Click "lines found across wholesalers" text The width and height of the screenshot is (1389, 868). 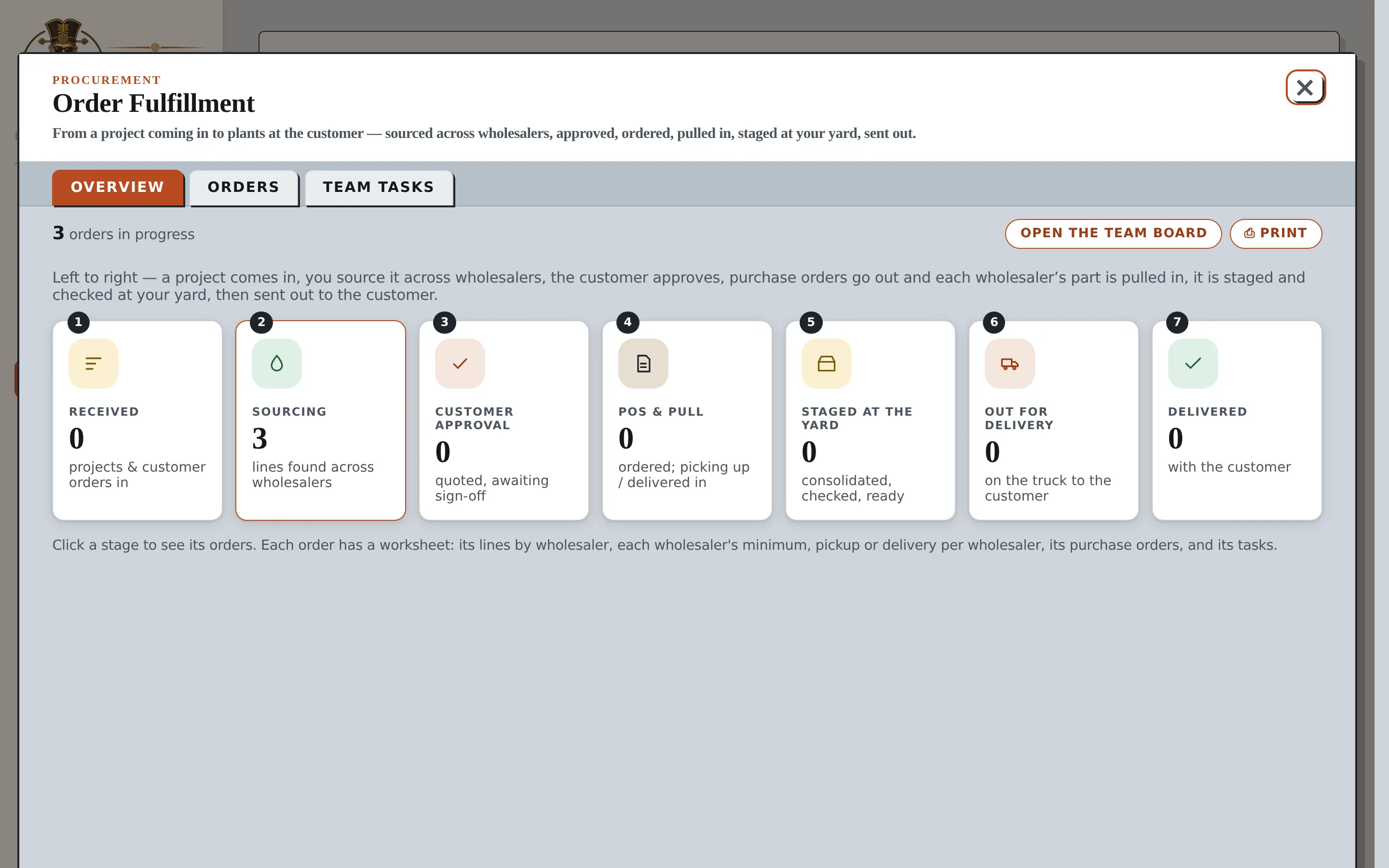pos(313,475)
